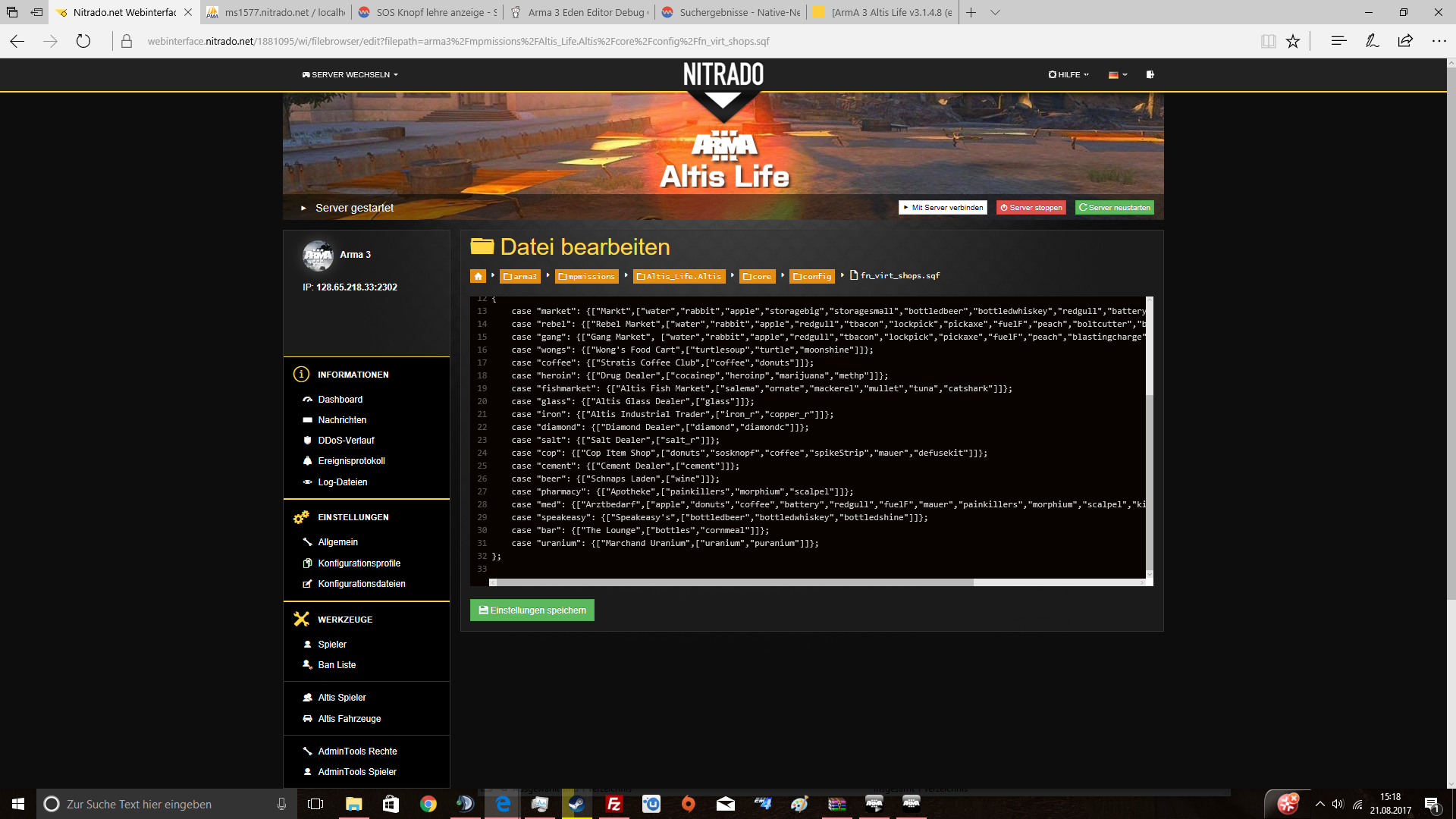Open the language flag dropdown
1456x819 pixels.
[1118, 75]
